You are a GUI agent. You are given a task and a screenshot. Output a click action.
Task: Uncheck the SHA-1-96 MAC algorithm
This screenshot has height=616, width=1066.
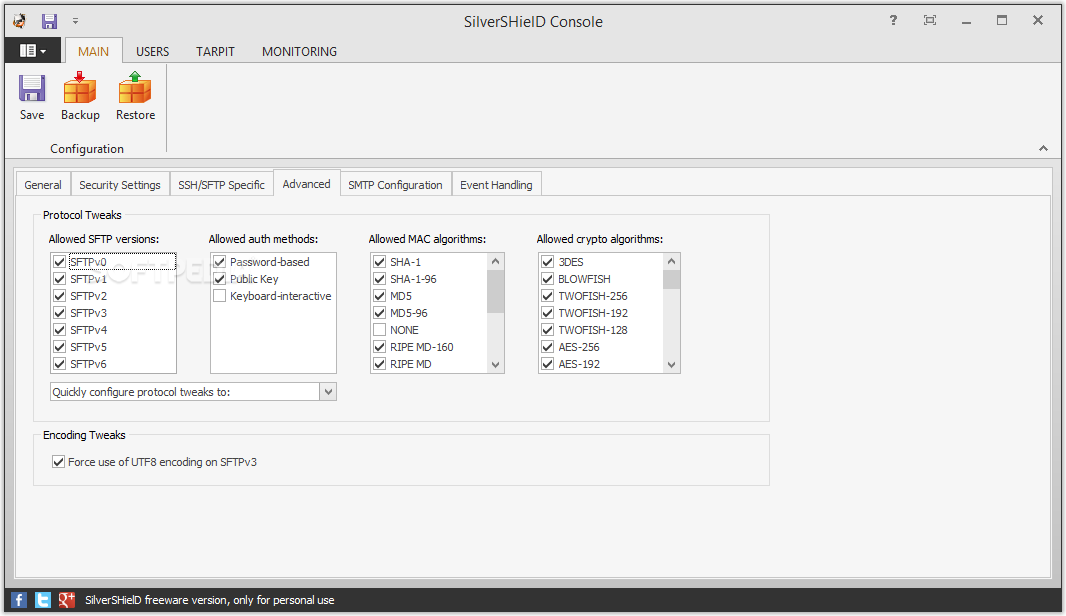point(380,279)
